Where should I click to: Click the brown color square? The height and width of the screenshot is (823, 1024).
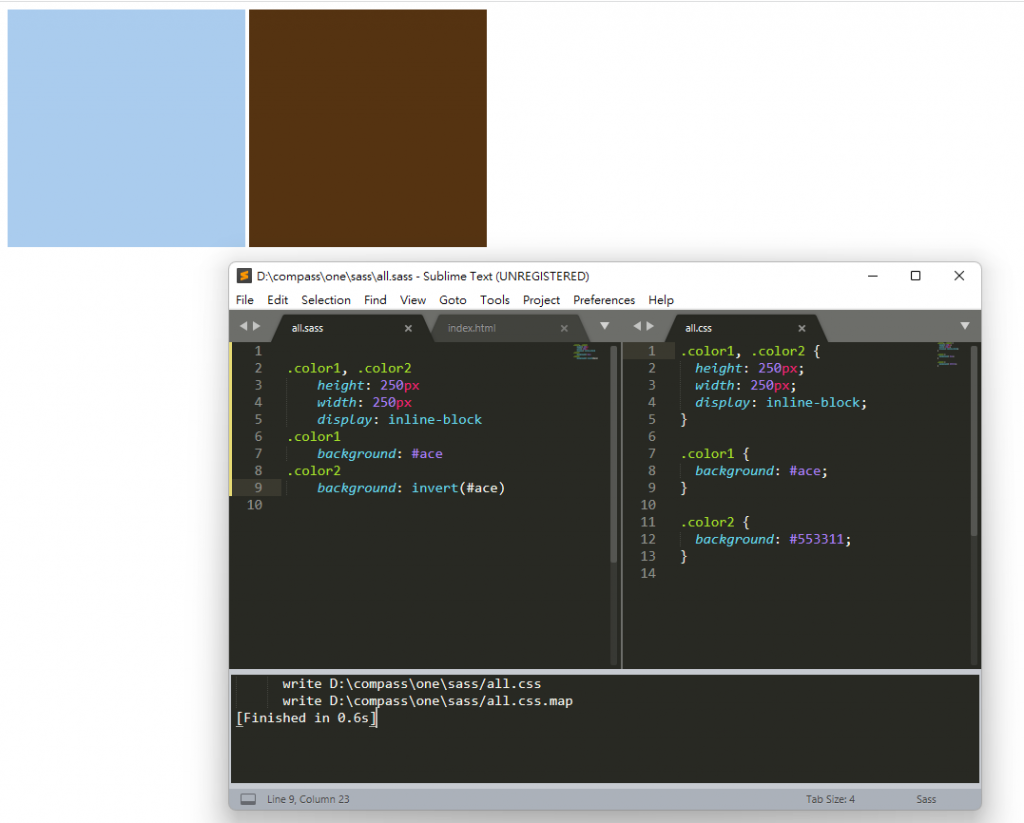click(368, 128)
